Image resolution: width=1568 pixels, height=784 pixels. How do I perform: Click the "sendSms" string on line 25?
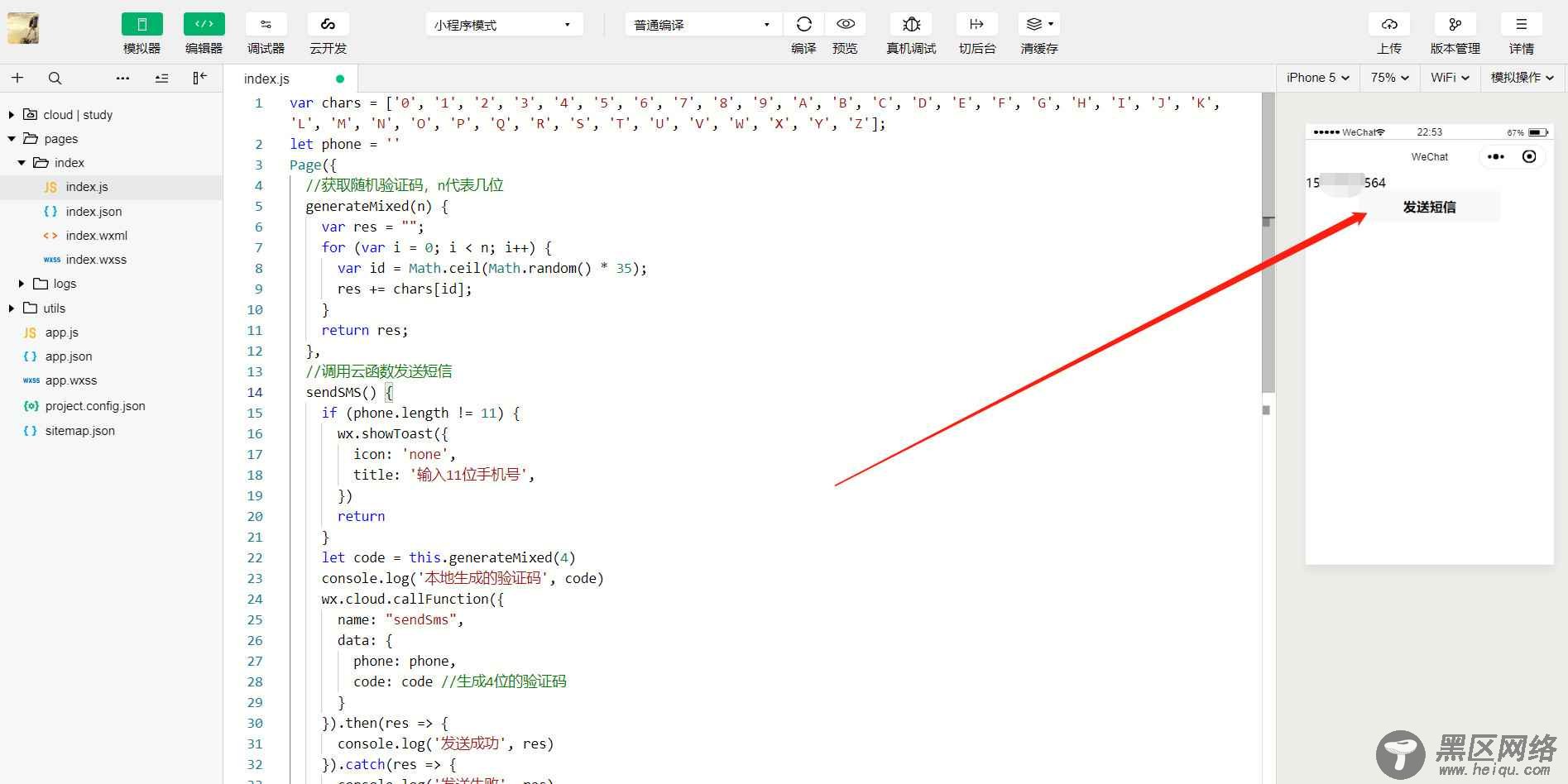pos(421,619)
